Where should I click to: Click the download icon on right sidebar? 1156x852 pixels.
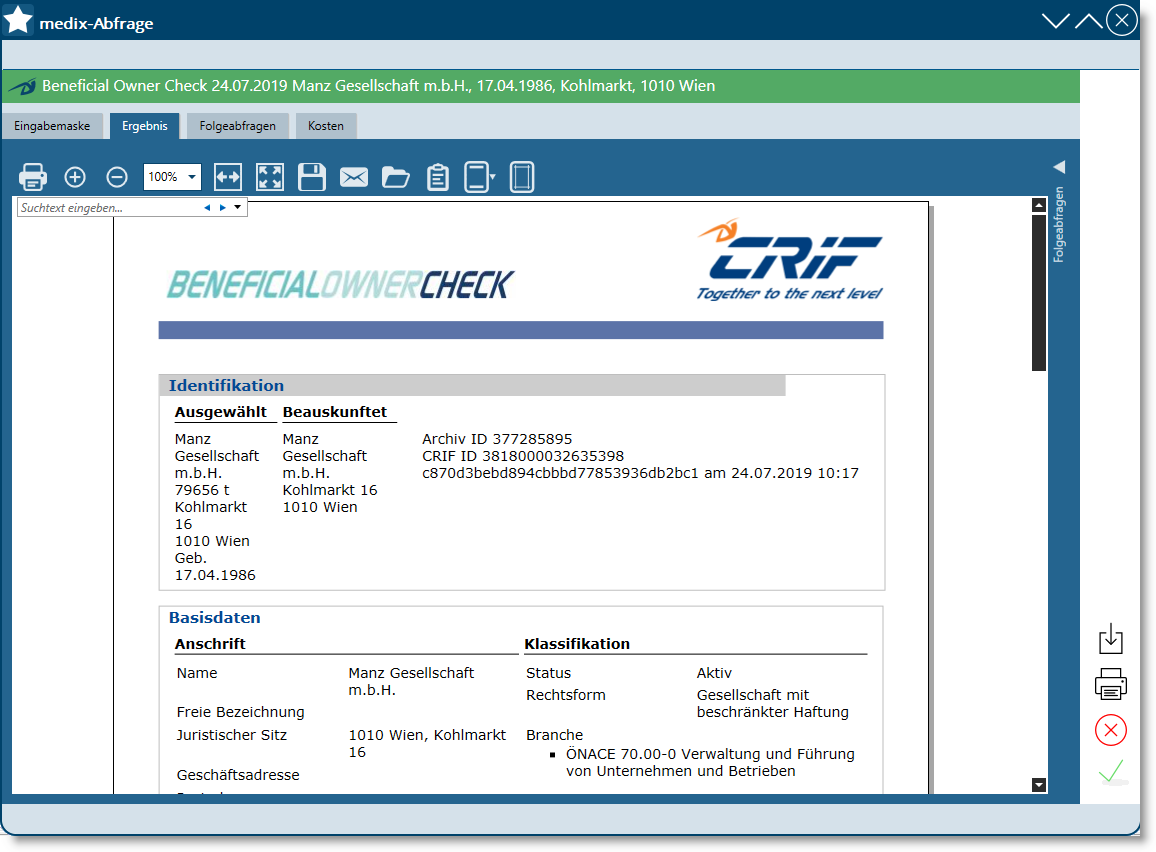(x=1110, y=639)
